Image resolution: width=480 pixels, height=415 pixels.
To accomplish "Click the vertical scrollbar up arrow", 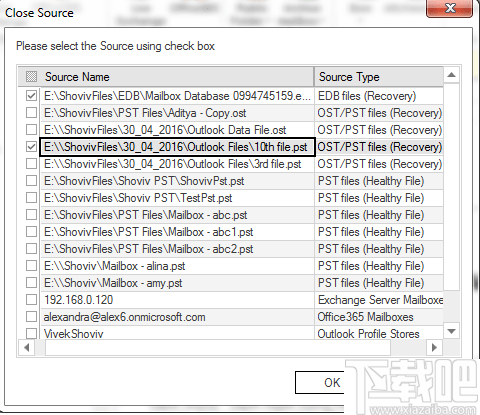I will pyautogui.click(x=451, y=75).
